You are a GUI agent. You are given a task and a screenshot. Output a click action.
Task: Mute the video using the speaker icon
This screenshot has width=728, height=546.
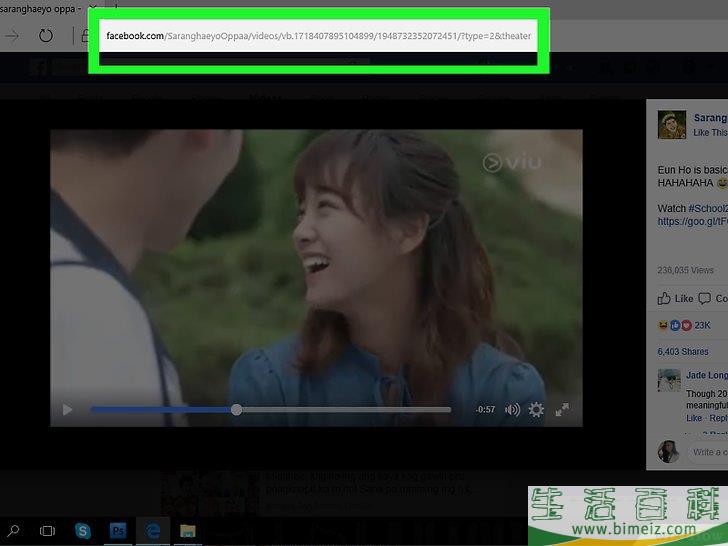(x=512, y=410)
